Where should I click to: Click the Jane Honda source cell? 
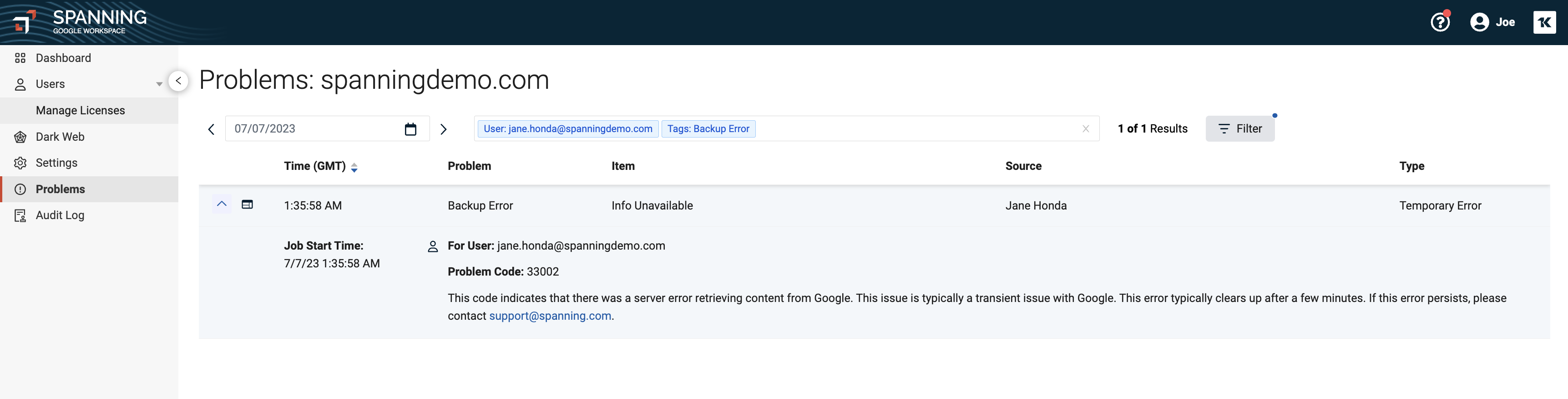click(1035, 205)
